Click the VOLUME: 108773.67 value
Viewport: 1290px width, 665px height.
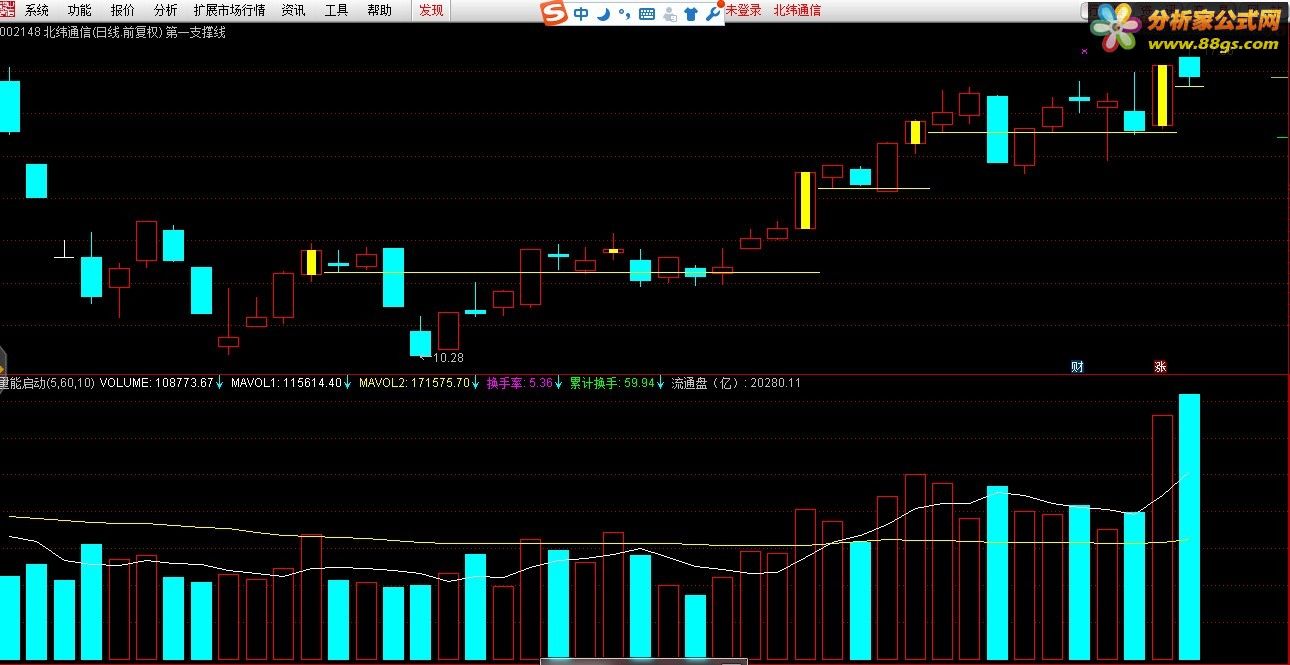pos(157,382)
